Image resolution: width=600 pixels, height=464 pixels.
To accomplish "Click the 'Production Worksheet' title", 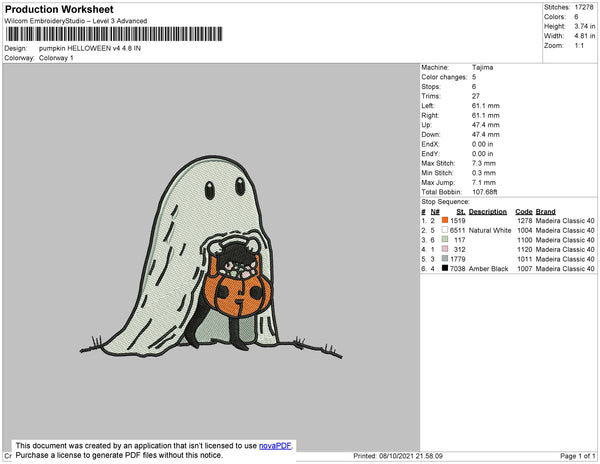I will 59,10.
